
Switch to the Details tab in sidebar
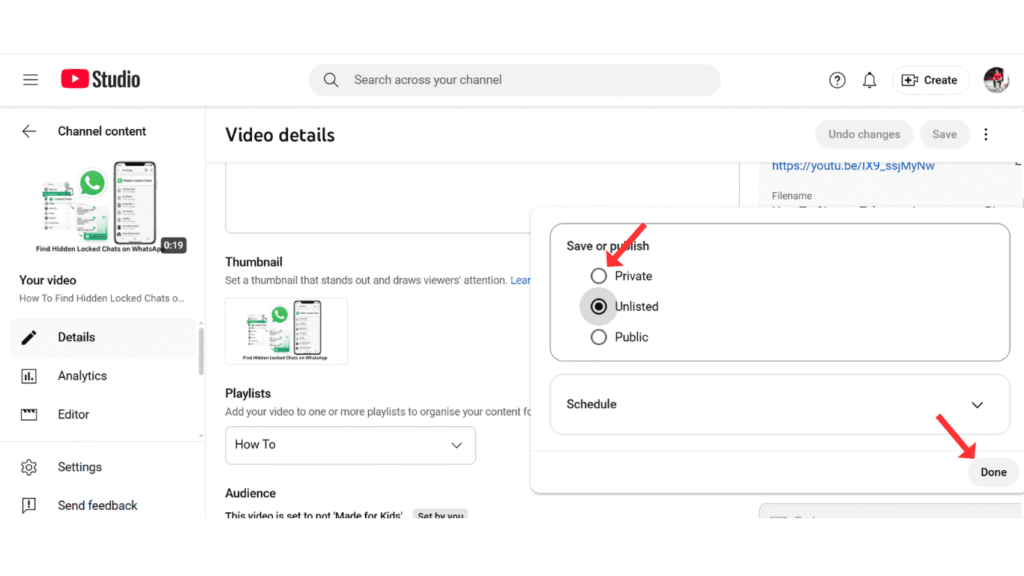tap(30, 337)
